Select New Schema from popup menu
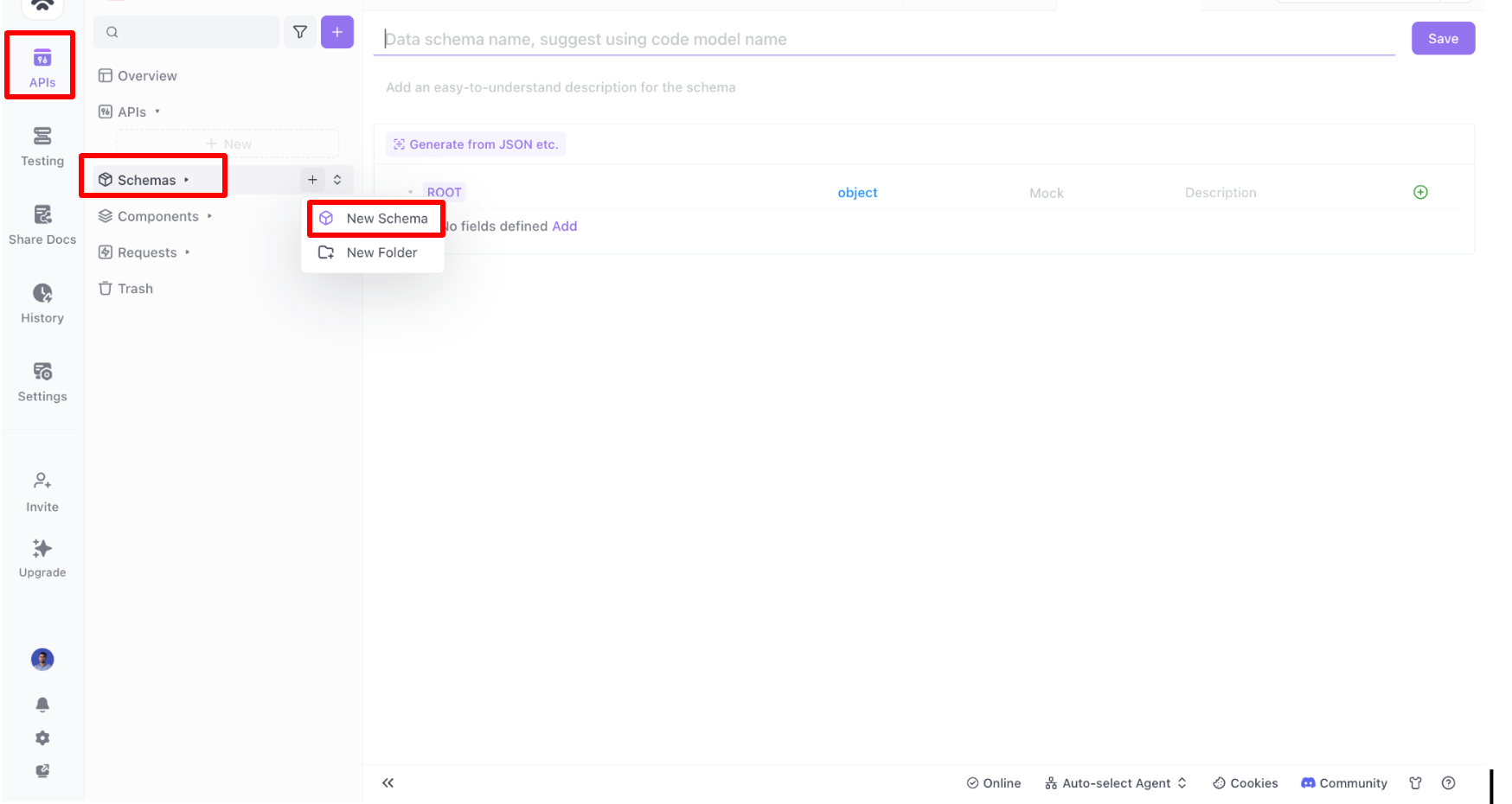This screenshot has height=804, width=1512. (375, 219)
